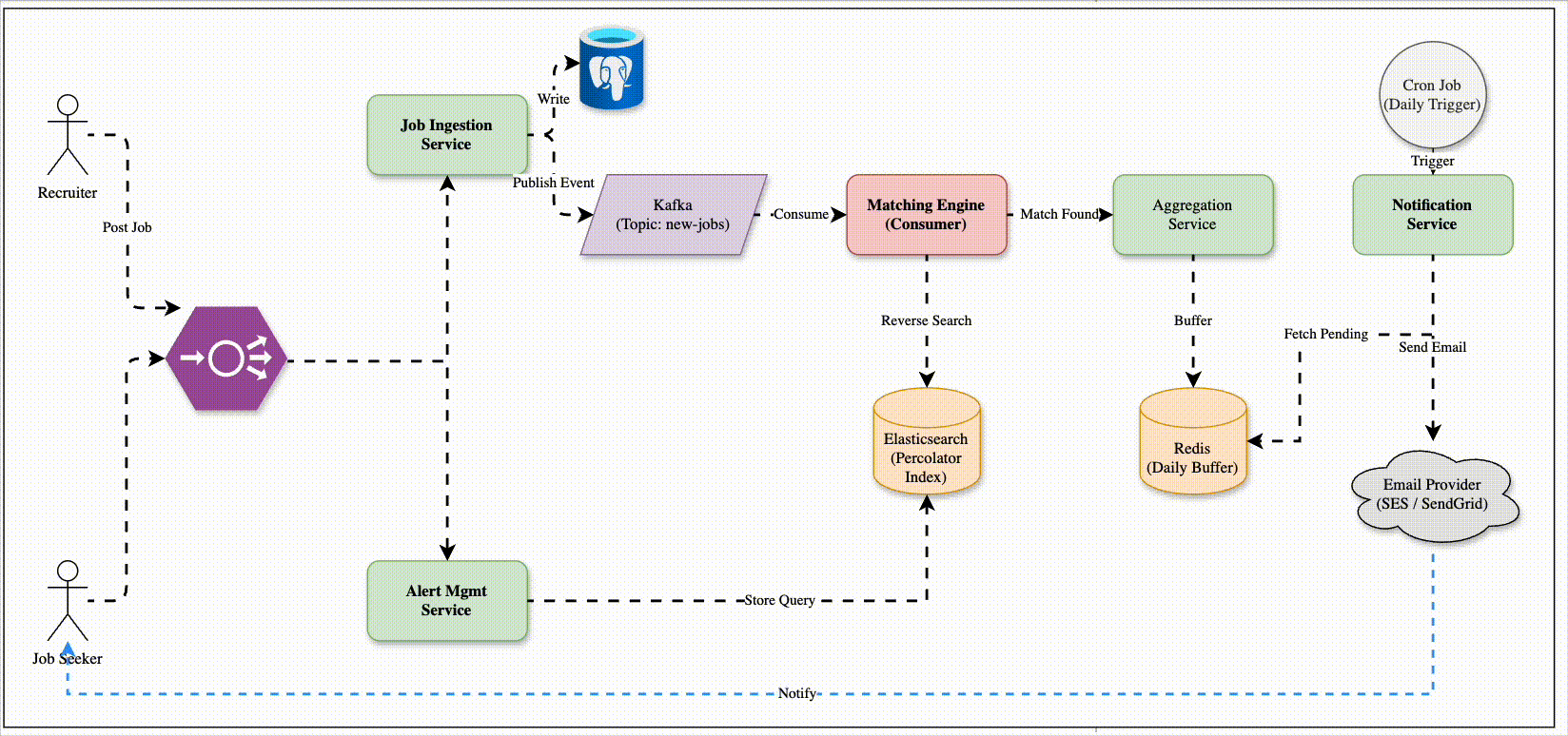
Task: Select the PostgreSQL database icon
Action: [612, 68]
